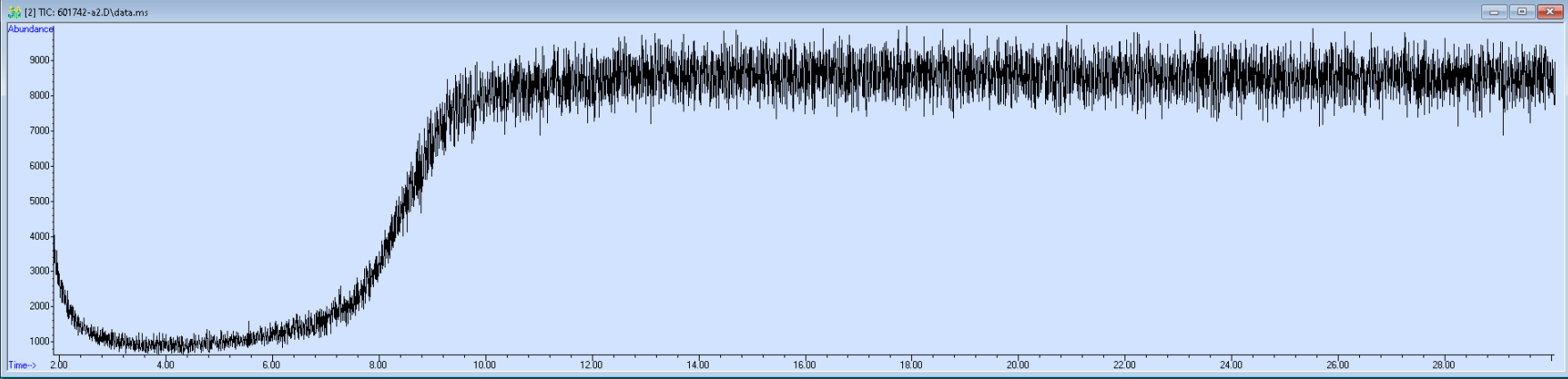
Task: Maximize the TIC chromatogram window
Action: (1522, 12)
